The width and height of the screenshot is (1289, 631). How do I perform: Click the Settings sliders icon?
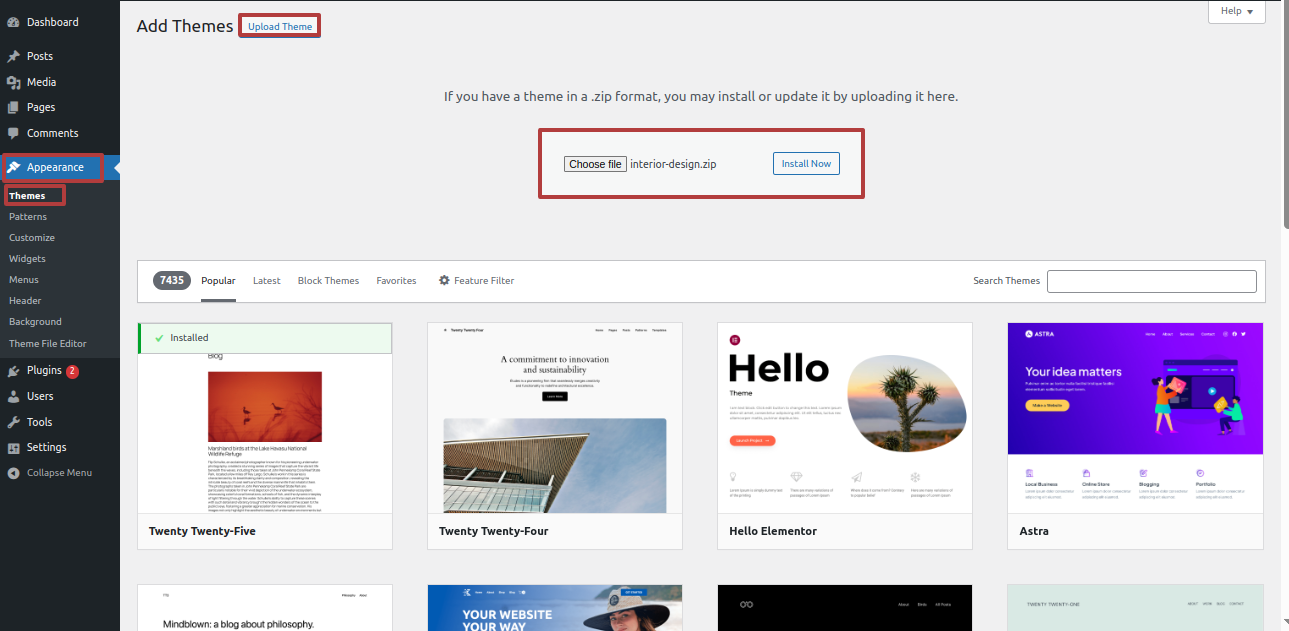click(13, 447)
